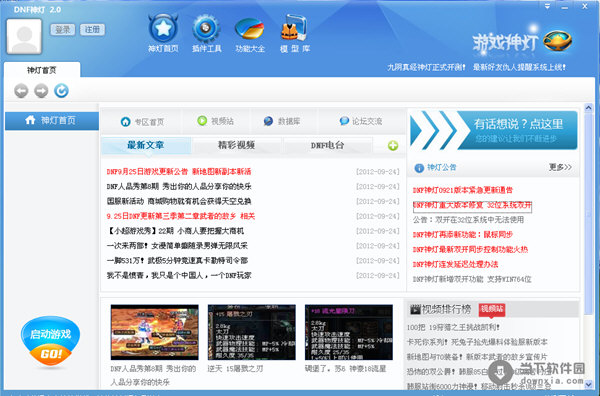Open ranking item 100把 19狩猎之王挑战前利

[453, 328]
